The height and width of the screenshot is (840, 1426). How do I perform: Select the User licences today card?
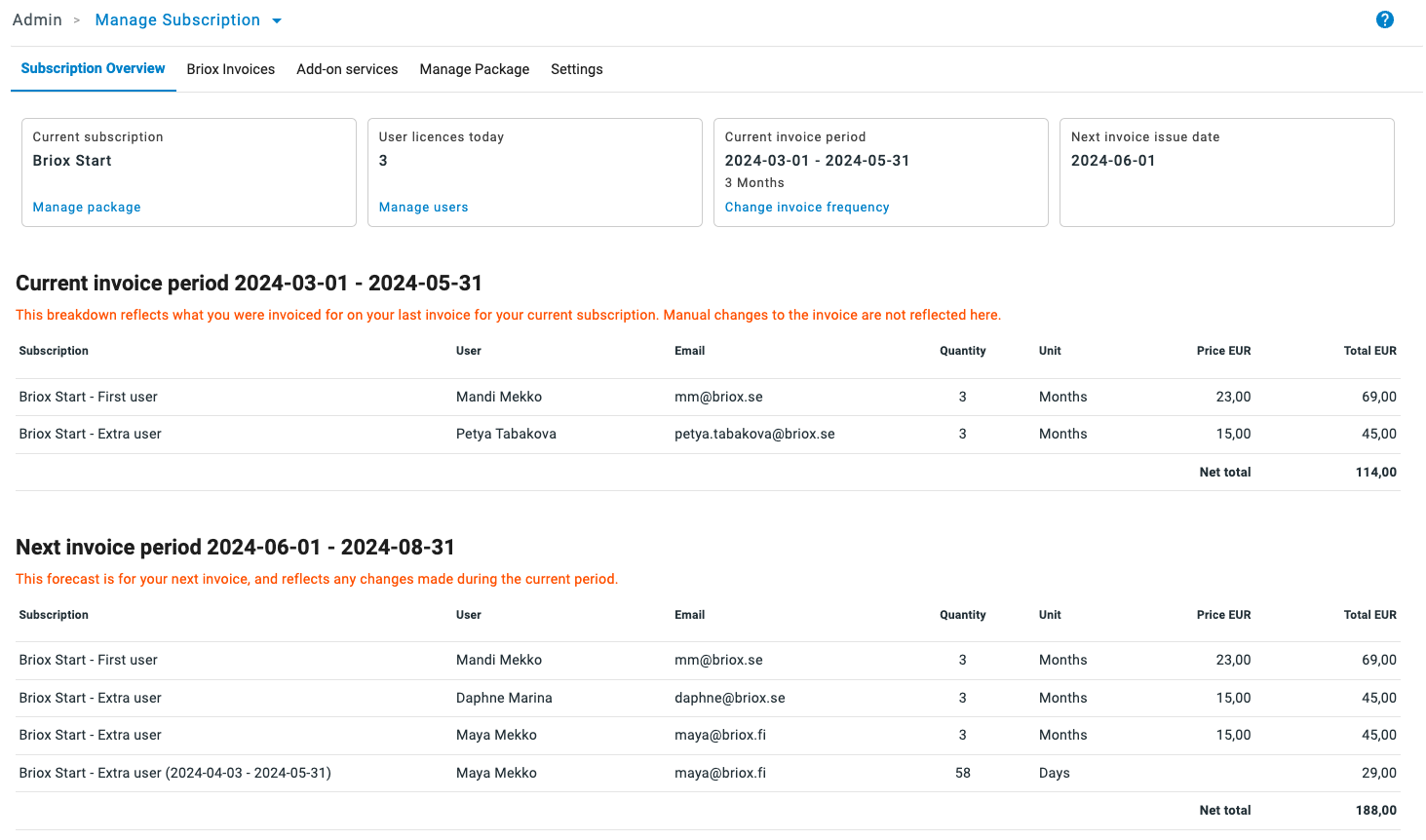(534, 172)
